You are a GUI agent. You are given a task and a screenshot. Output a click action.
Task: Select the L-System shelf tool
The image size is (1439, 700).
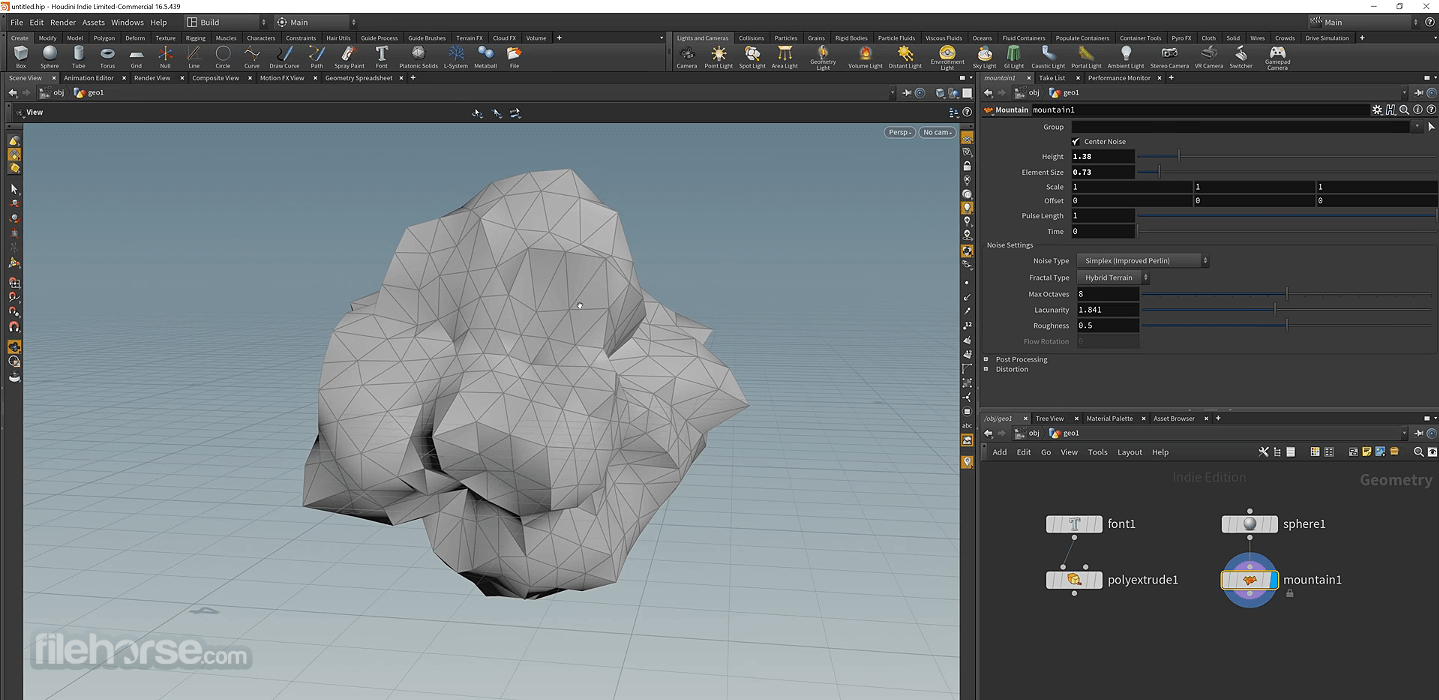pyautogui.click(x=456, y=56)
